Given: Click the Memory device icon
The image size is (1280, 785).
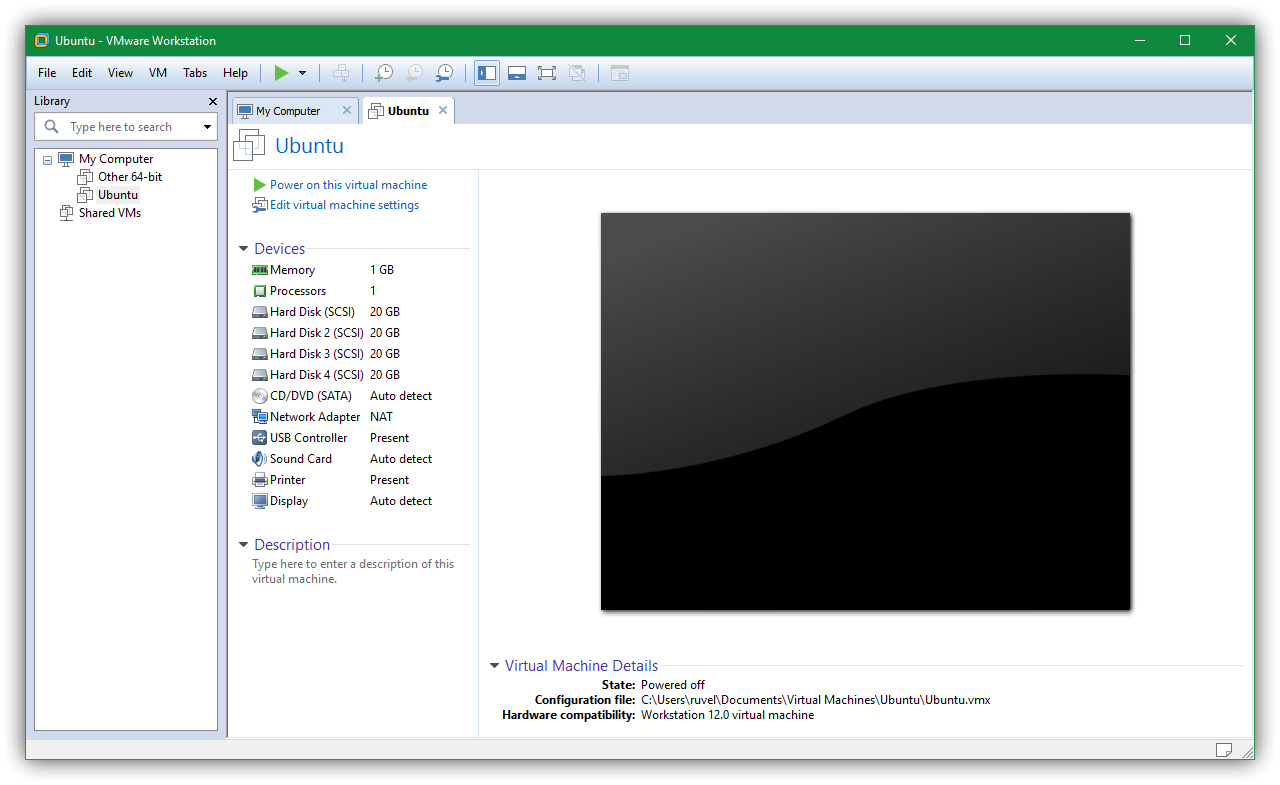Looking at the screenshot, I should [260, 270].
